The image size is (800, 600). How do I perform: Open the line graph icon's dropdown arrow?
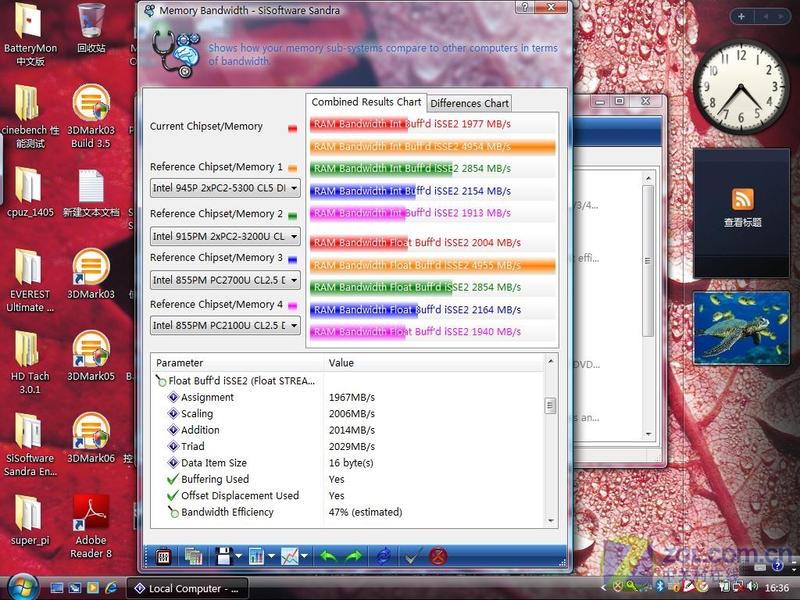(305, 557)
